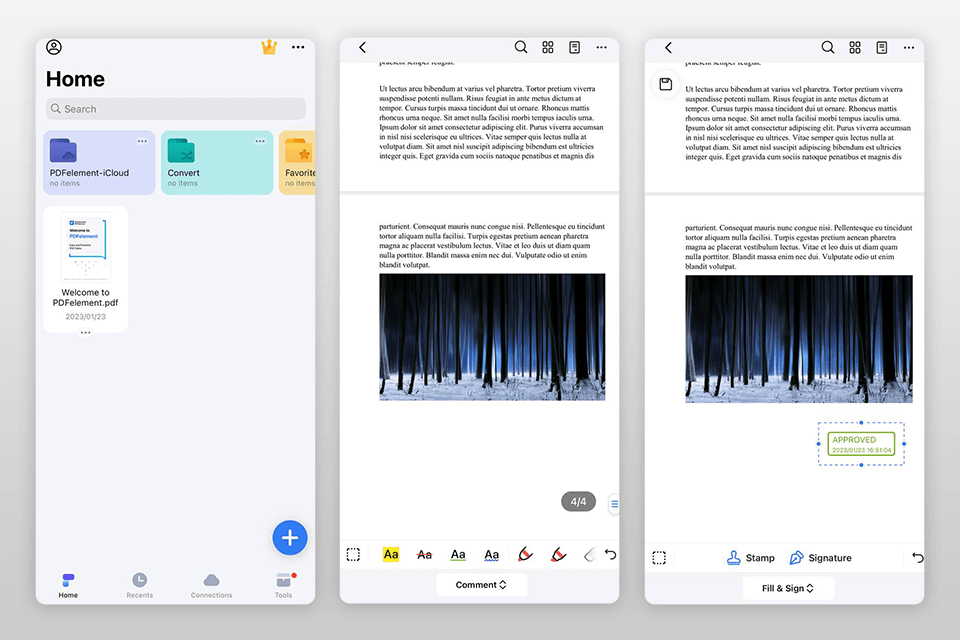Viewport: 960px width, 640px height.
Task: Open page thumbnails grid in Fill & Sign screen
Action: pyautogui.click(x=855, y=47)
